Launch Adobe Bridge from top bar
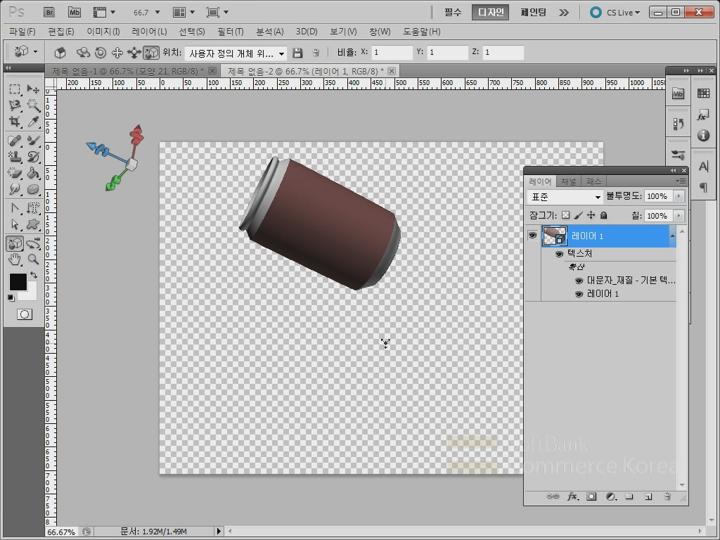The image size is (720, 540). (49, 12)
